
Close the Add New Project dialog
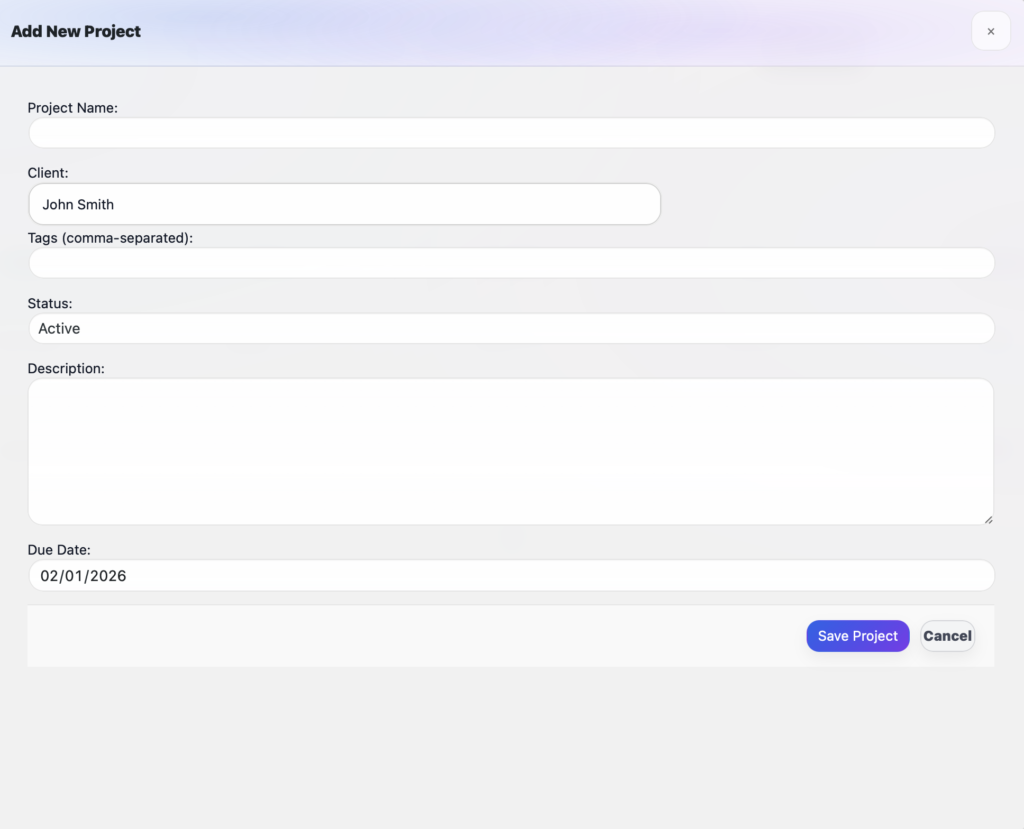(x=990, y=31)
